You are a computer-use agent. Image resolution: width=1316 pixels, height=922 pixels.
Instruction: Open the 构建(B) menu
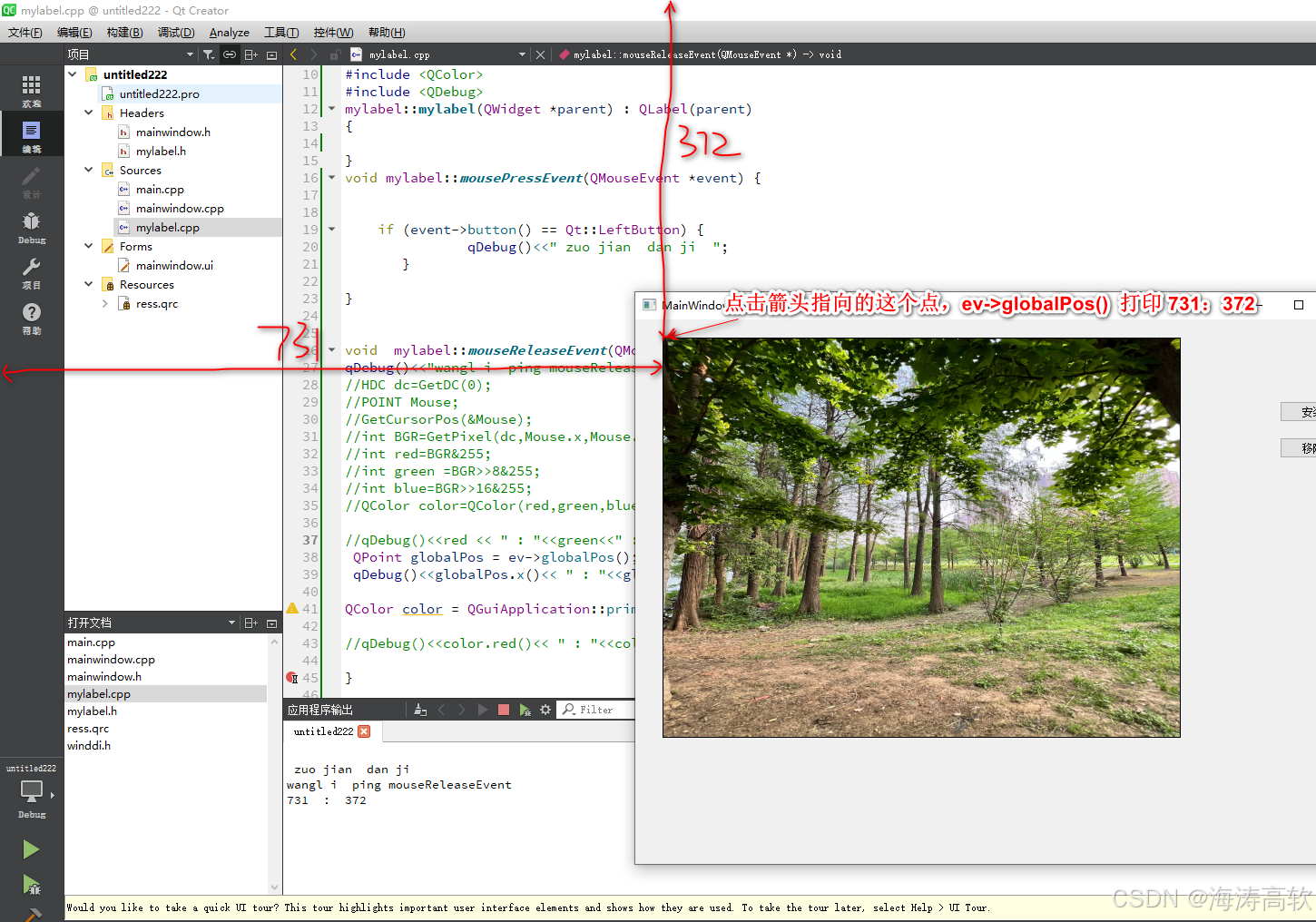point(124,32)
